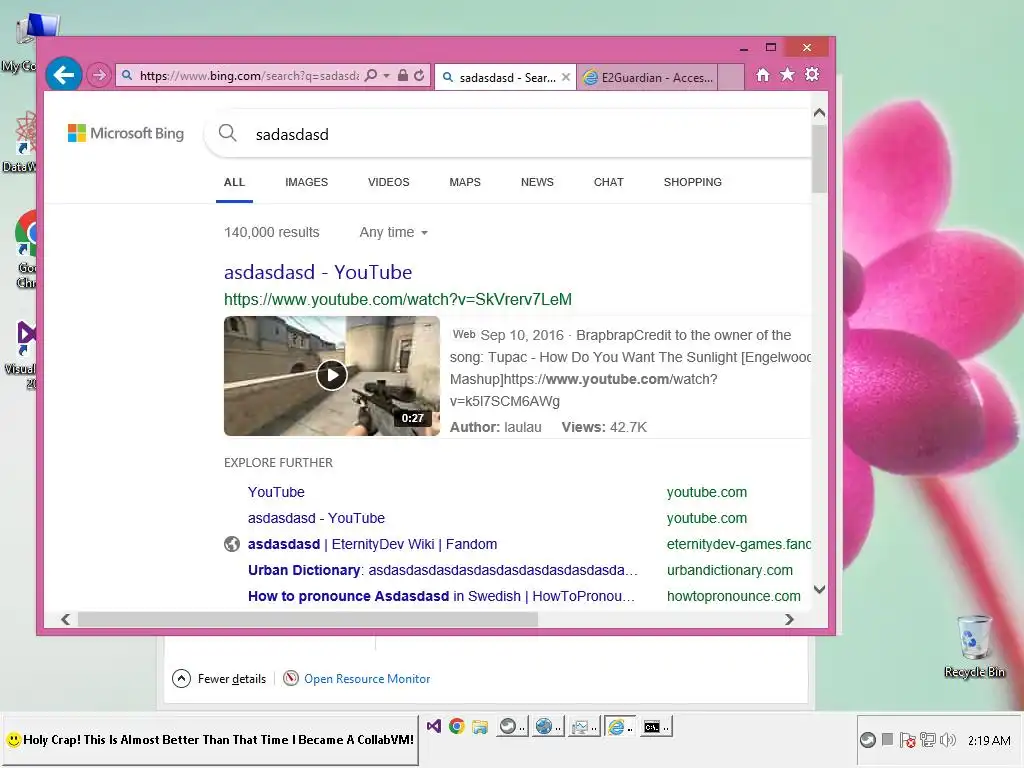Click the globe icon beside EternityDev Wiki
The width and height of the screenshot is (1024, 768).
pyautogui.click(x=232, y=544)
